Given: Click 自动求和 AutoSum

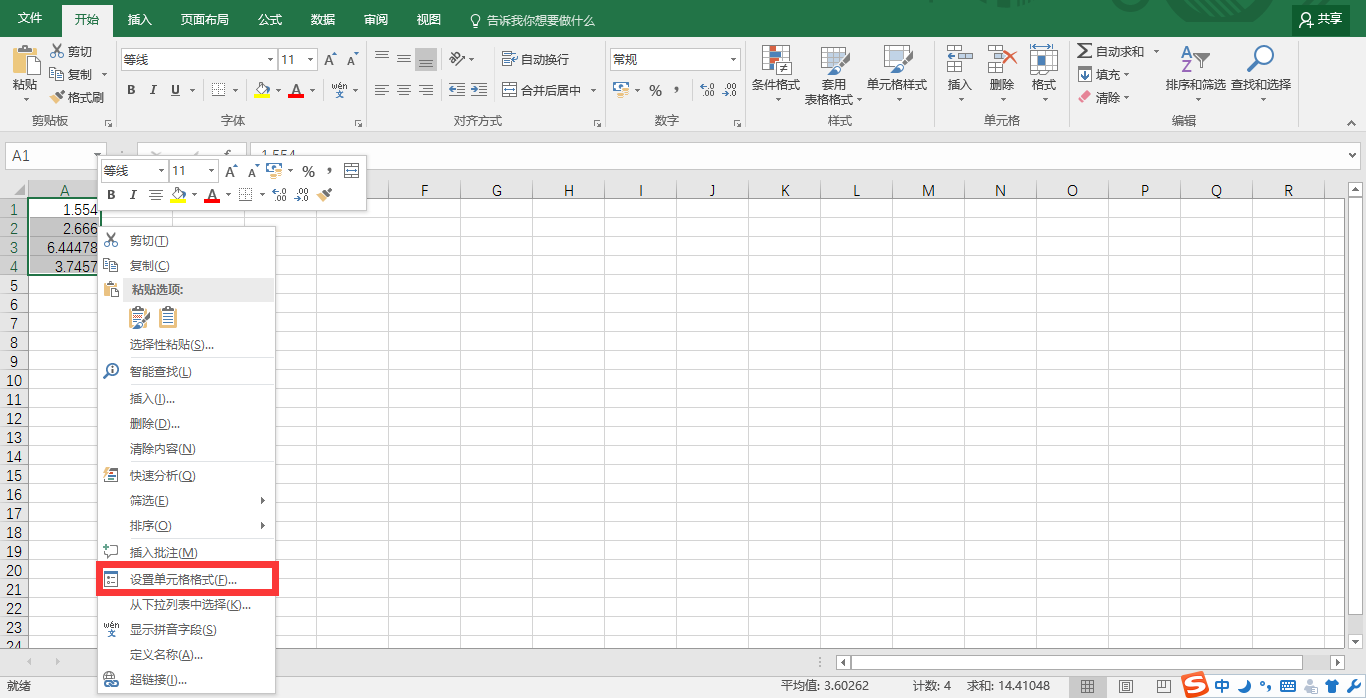Looking at the screenshot, I should 1111,51.
